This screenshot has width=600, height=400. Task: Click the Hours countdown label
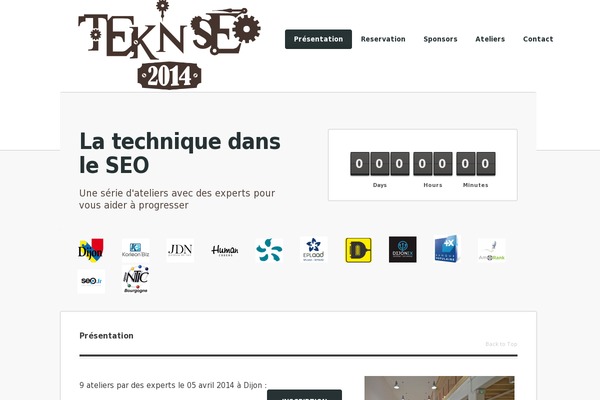point(433,185)
